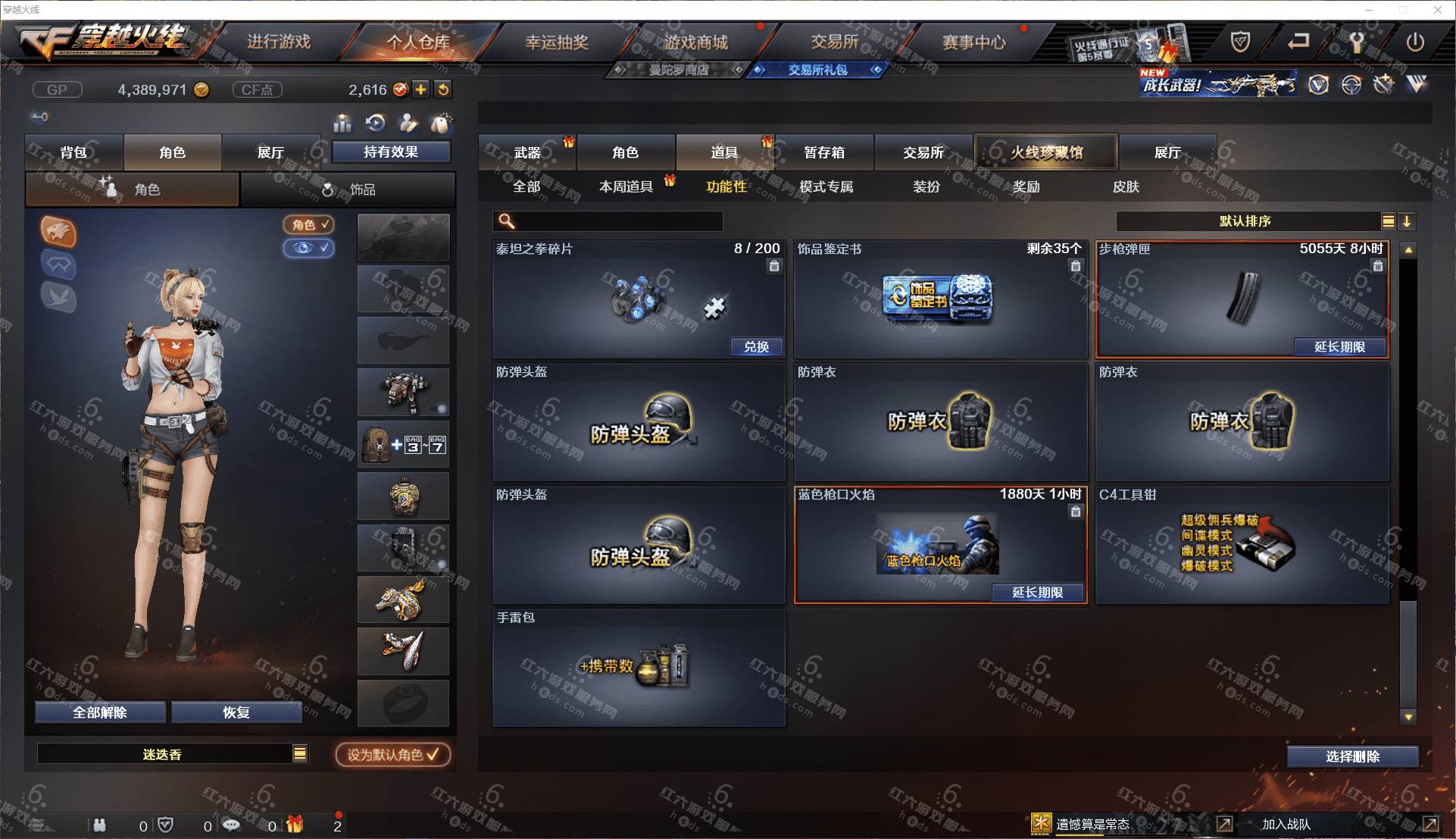Click the power icon in top bar
Image resolution: width=1456 pixels, height=839 pixels.
tap(1415, 42)
